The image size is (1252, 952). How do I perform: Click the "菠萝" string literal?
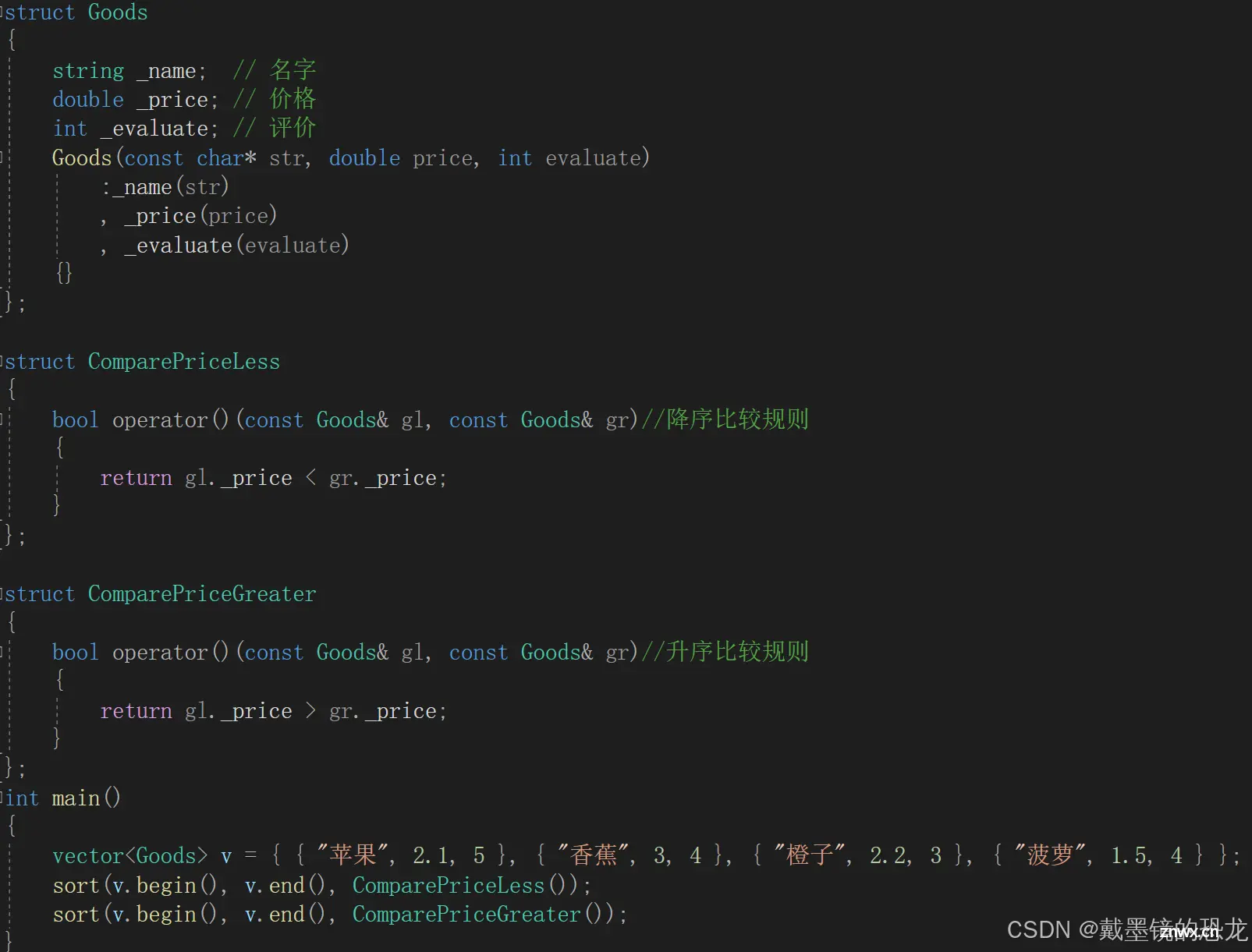(x=1051, y=855)
